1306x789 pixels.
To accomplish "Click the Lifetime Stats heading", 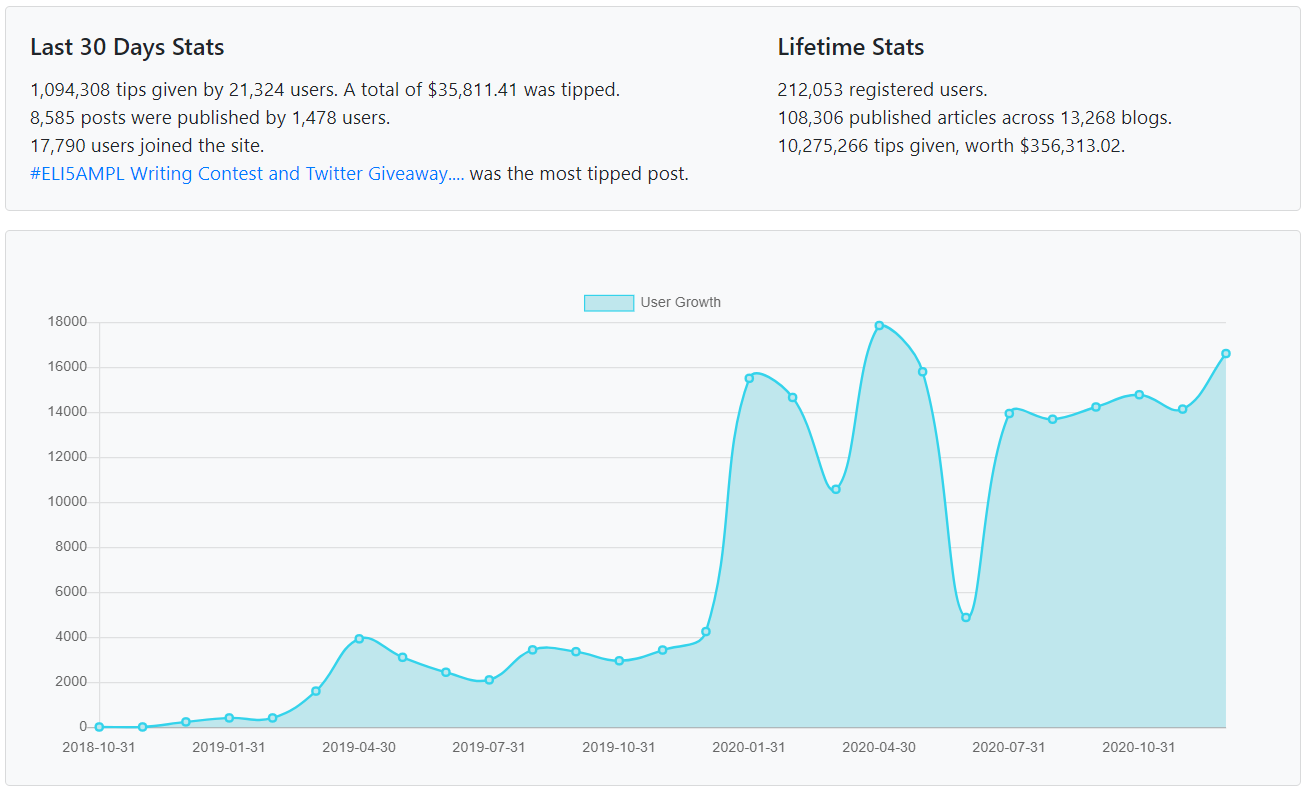I will pyautogui.click(x=851, y=47).
